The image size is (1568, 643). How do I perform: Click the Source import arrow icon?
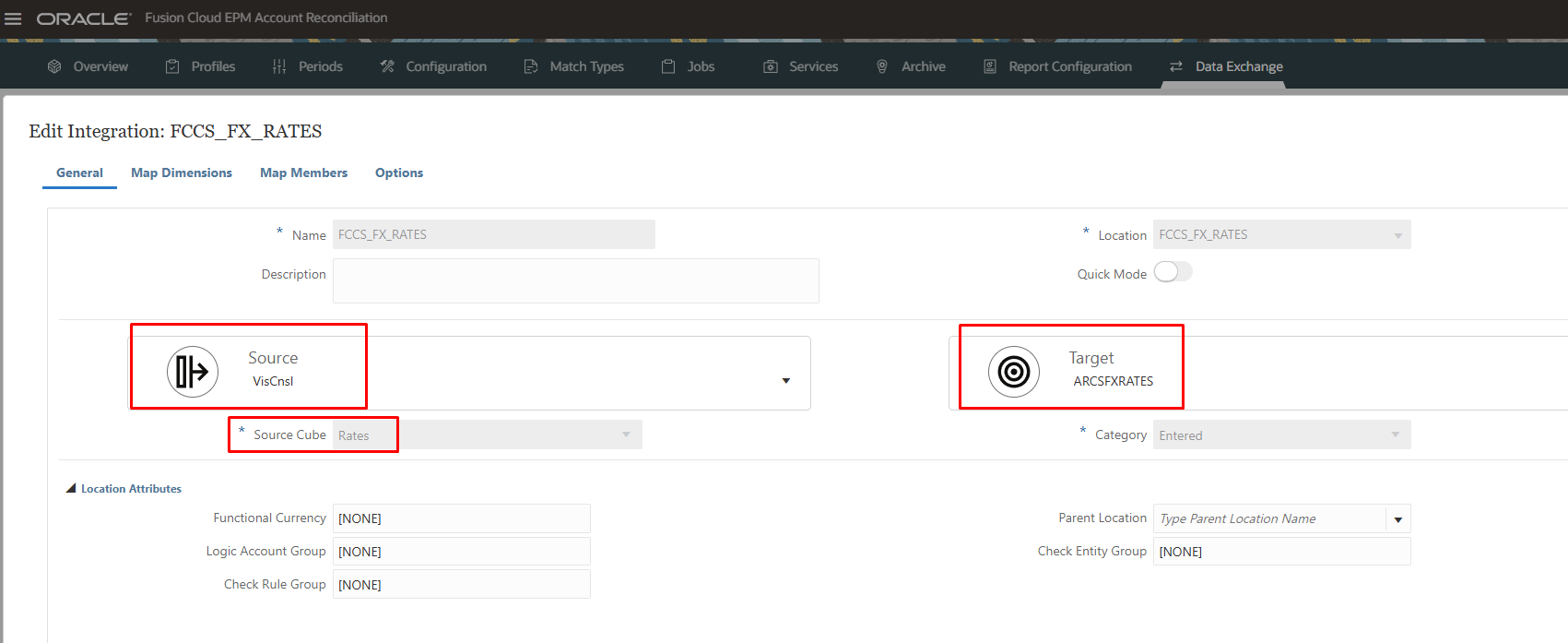click(x=193, y=372)
